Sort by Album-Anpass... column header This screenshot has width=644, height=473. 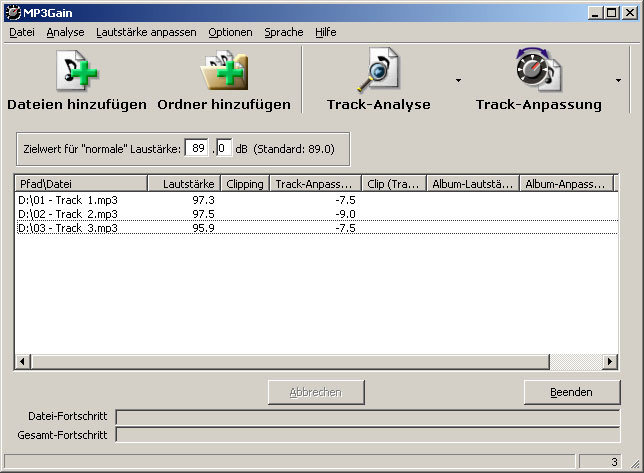click(x=566, y=184)
